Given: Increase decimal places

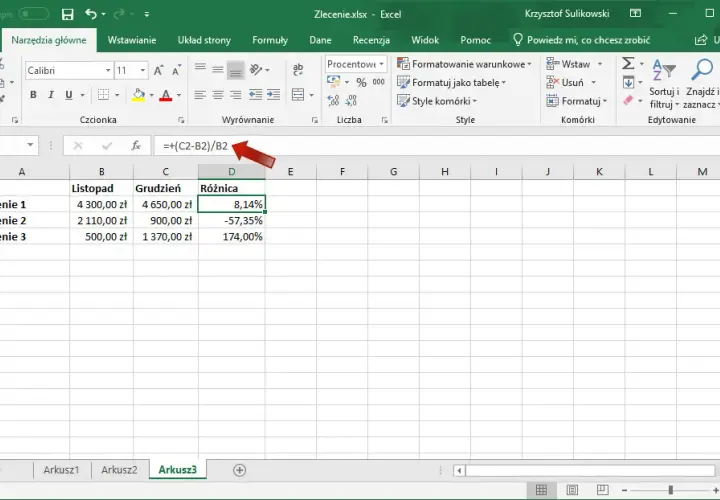Looking at the screenshot, I should click(333, 100).
